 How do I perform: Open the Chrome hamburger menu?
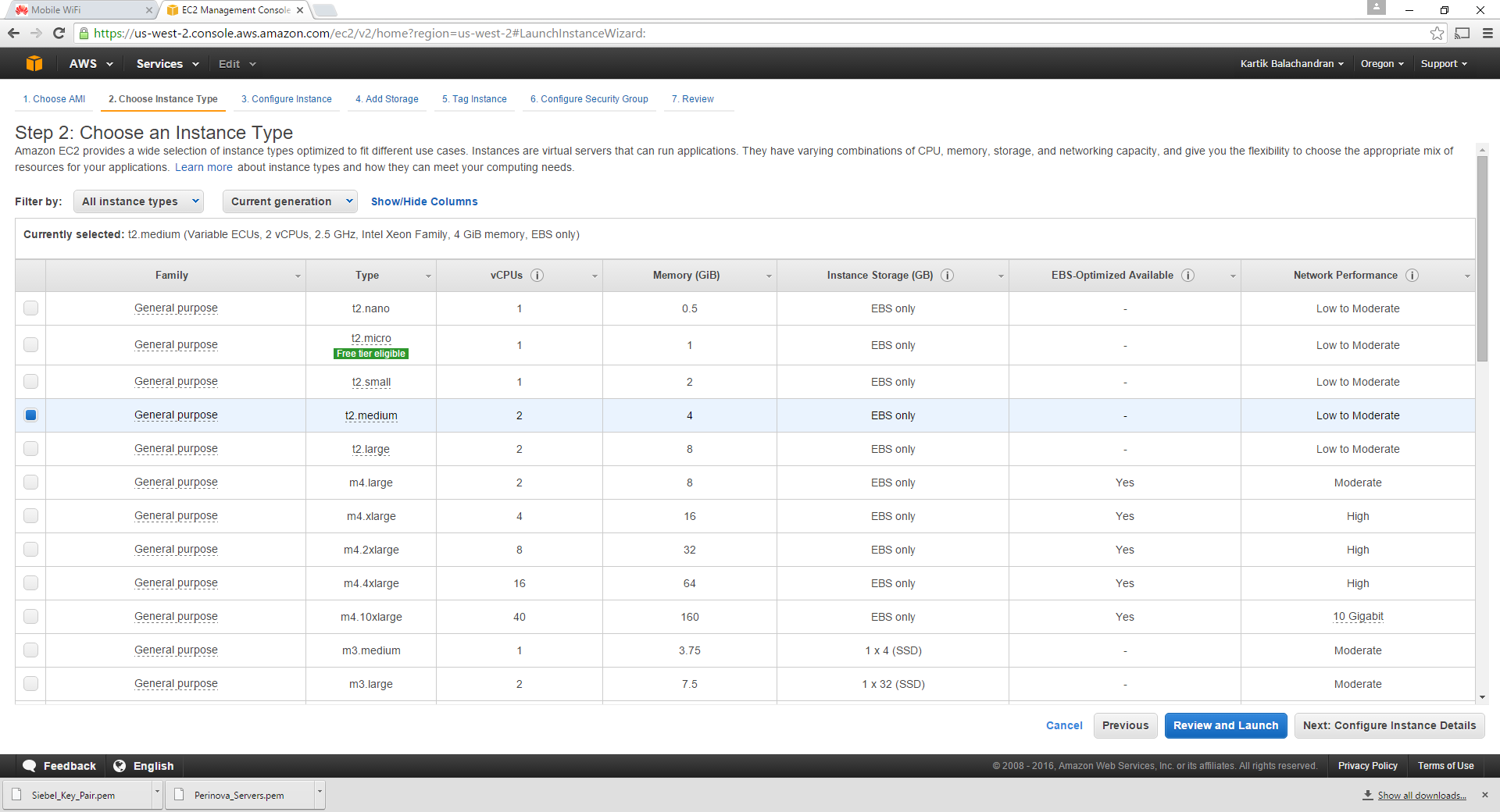pyautogui.click(x=1487, y=33)
